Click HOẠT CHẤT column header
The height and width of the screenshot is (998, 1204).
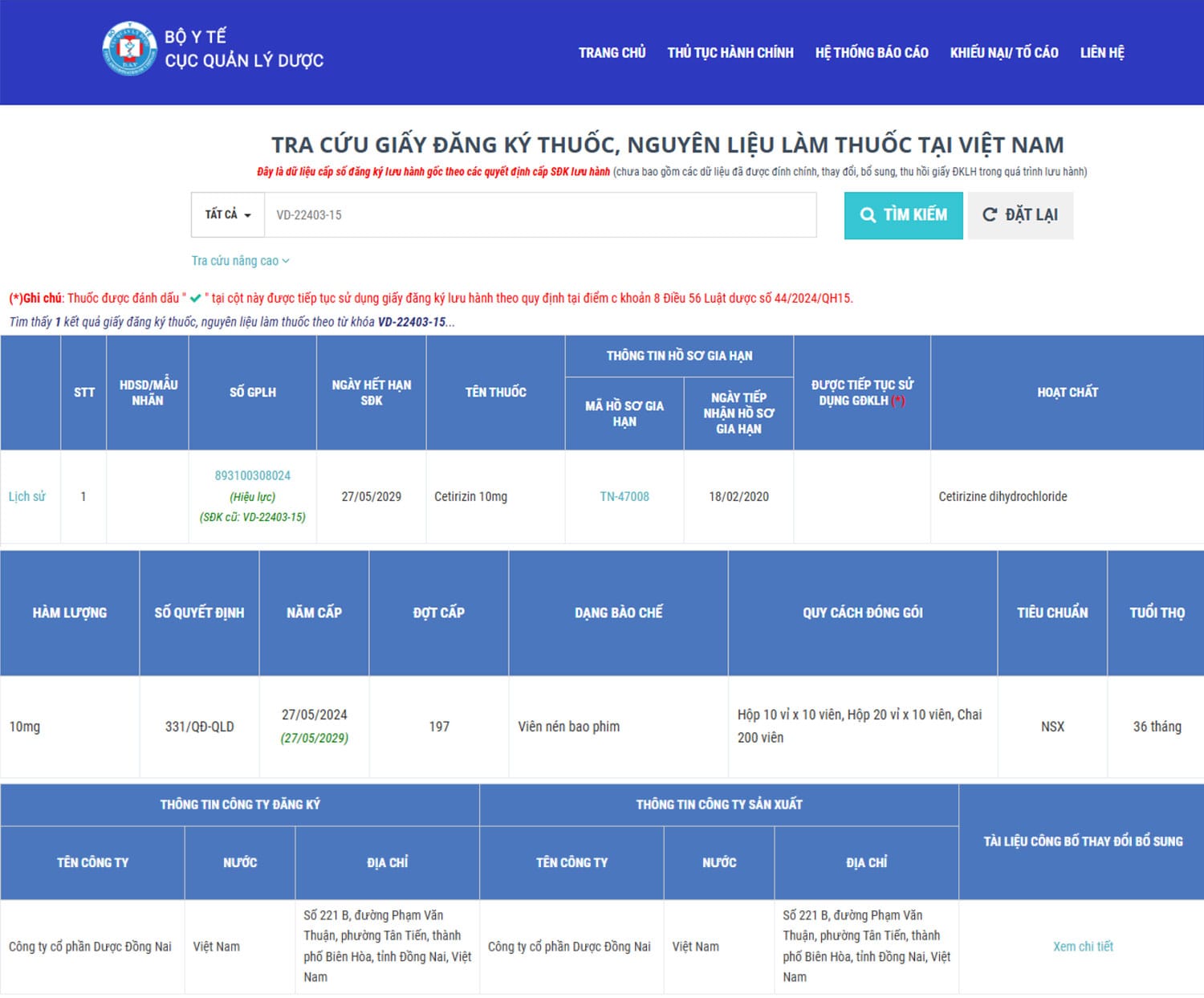1067,393
